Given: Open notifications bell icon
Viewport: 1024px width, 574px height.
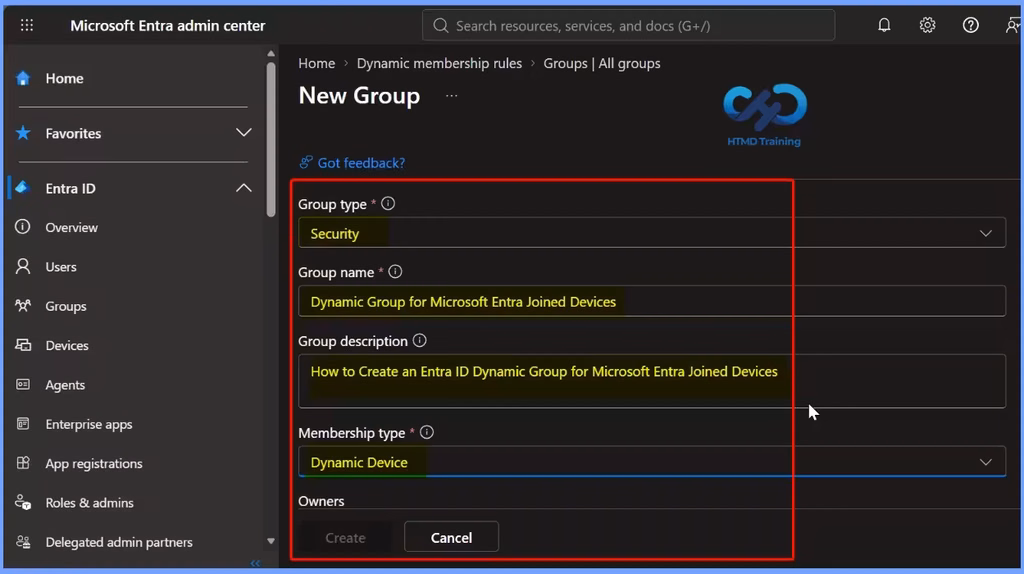Looking at the screenshot, I should tap(884, 25).
